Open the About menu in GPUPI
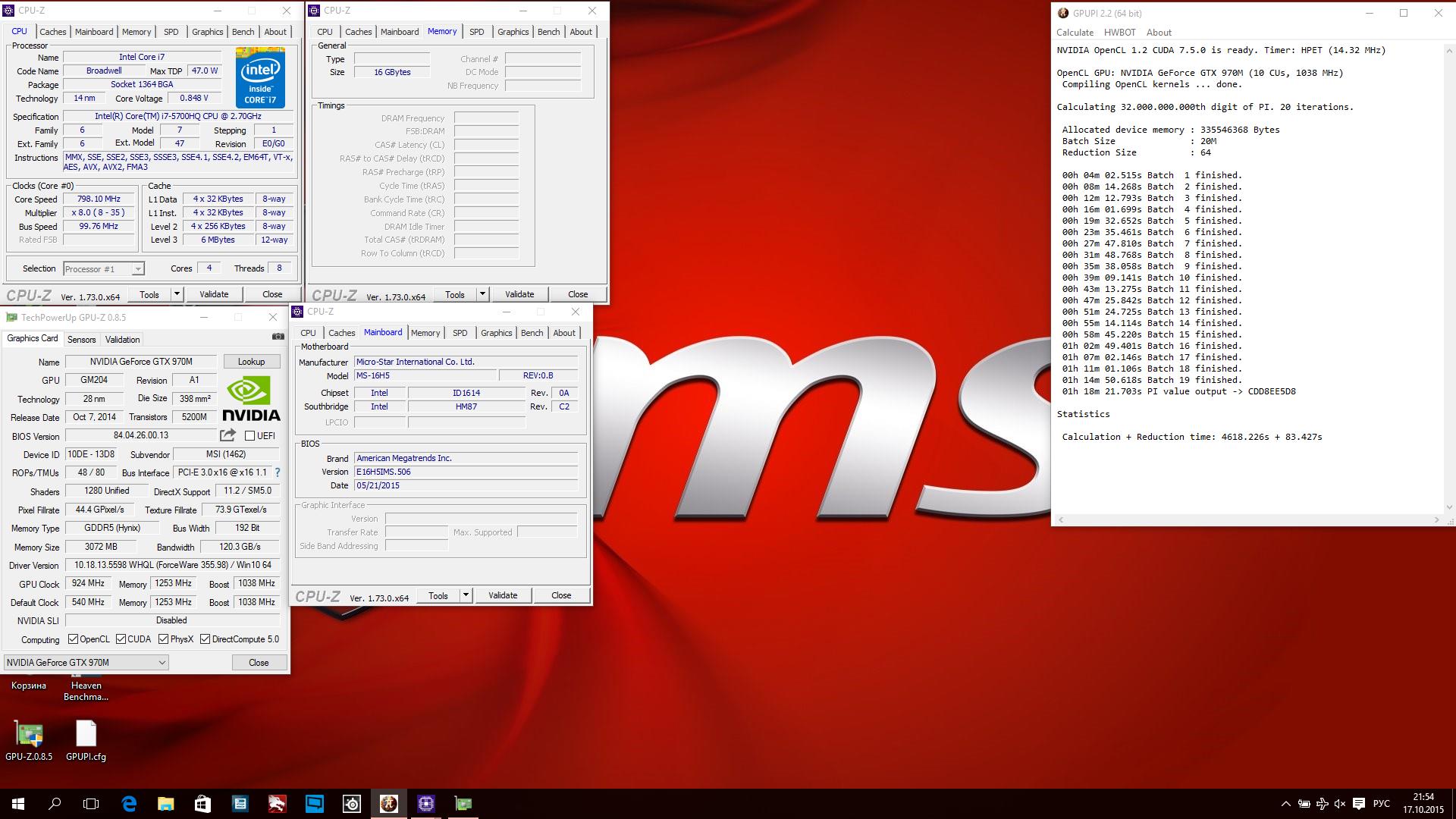Viewport: 1456px width, 819px height. (x=1158, y=33)
